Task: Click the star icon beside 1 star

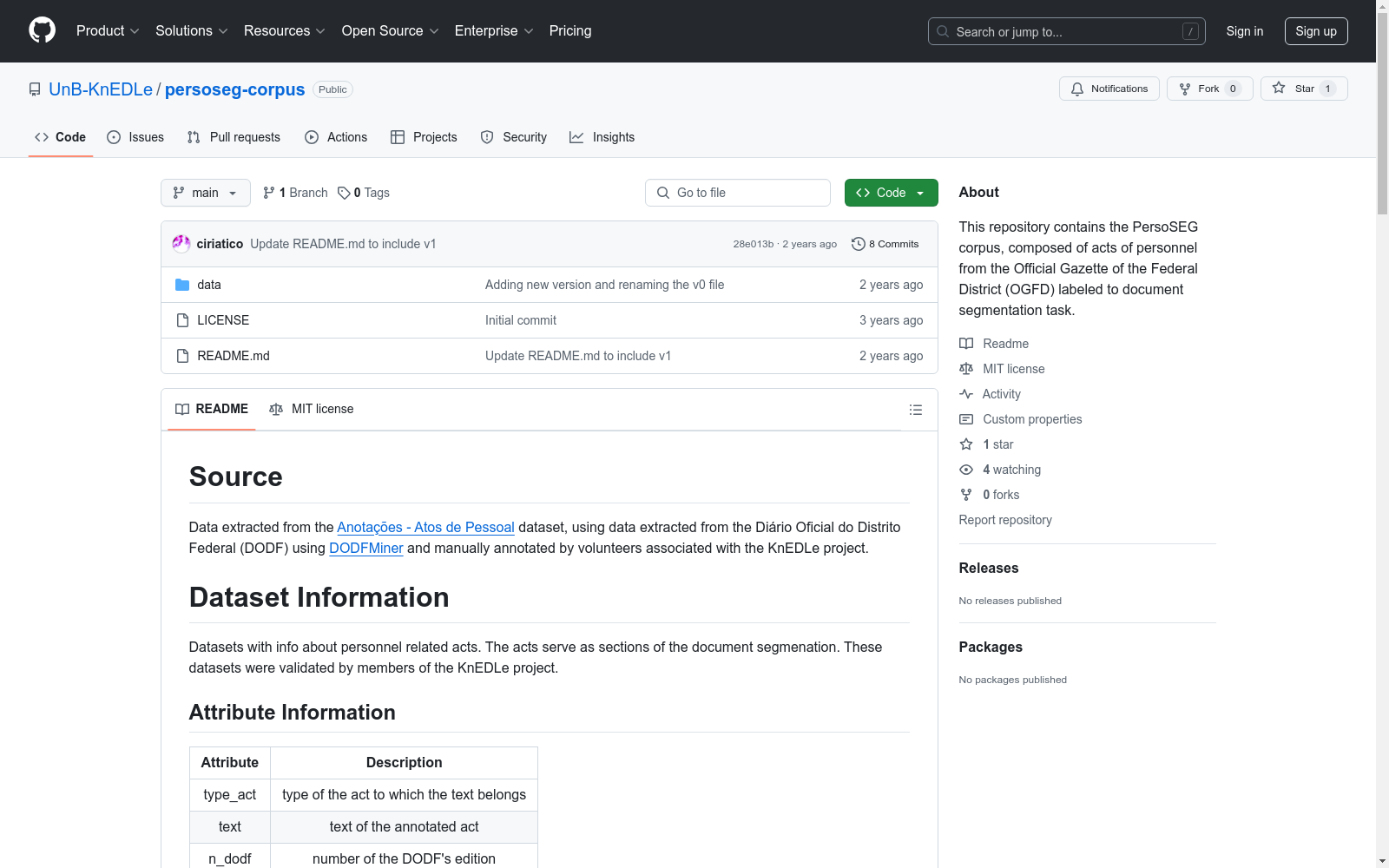Action: pos(966,444)
